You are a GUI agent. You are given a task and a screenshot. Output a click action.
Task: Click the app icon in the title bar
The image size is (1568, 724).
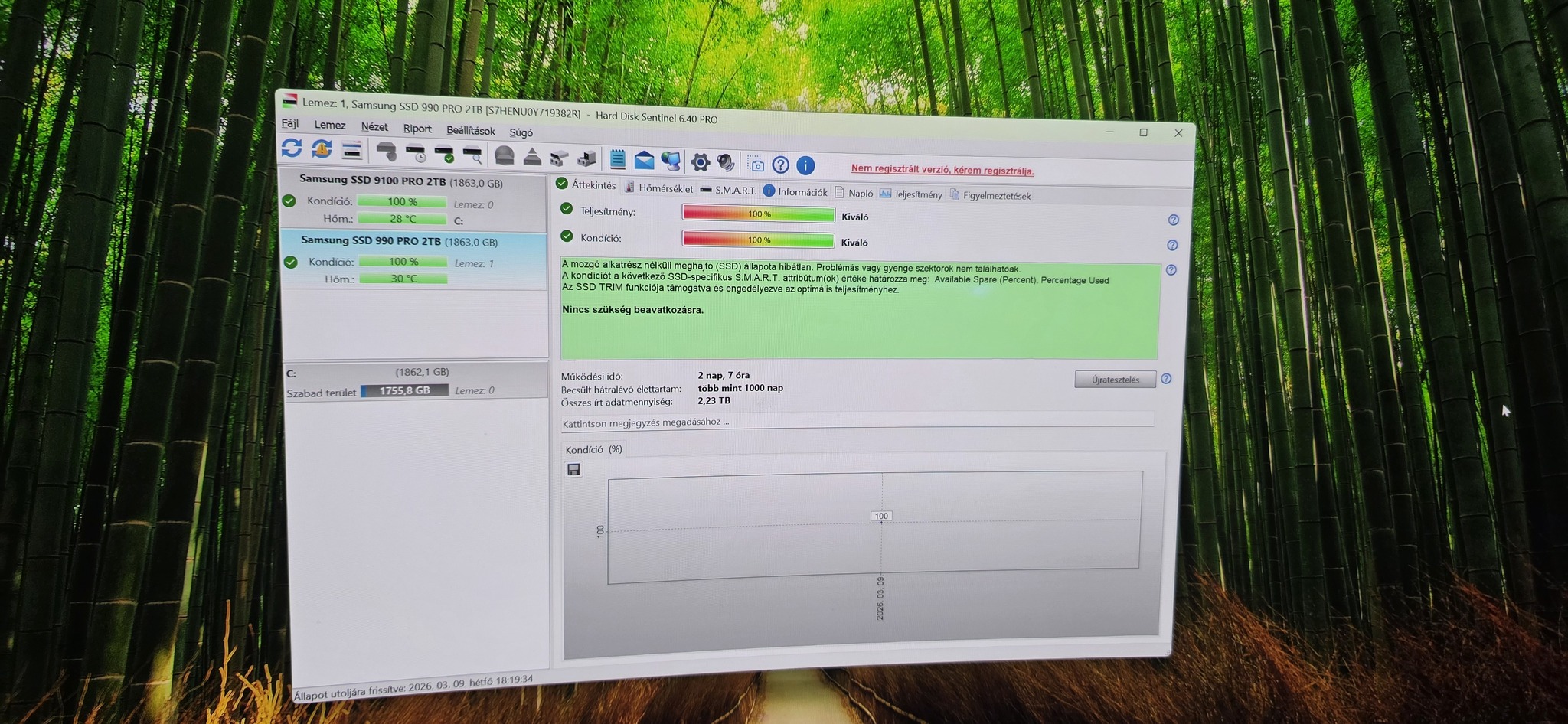tap(290, 100)
